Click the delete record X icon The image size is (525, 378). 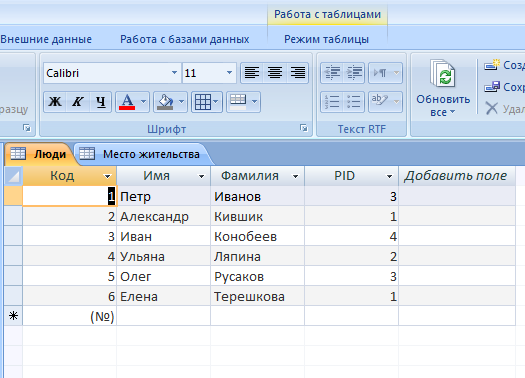click(492, 108)
